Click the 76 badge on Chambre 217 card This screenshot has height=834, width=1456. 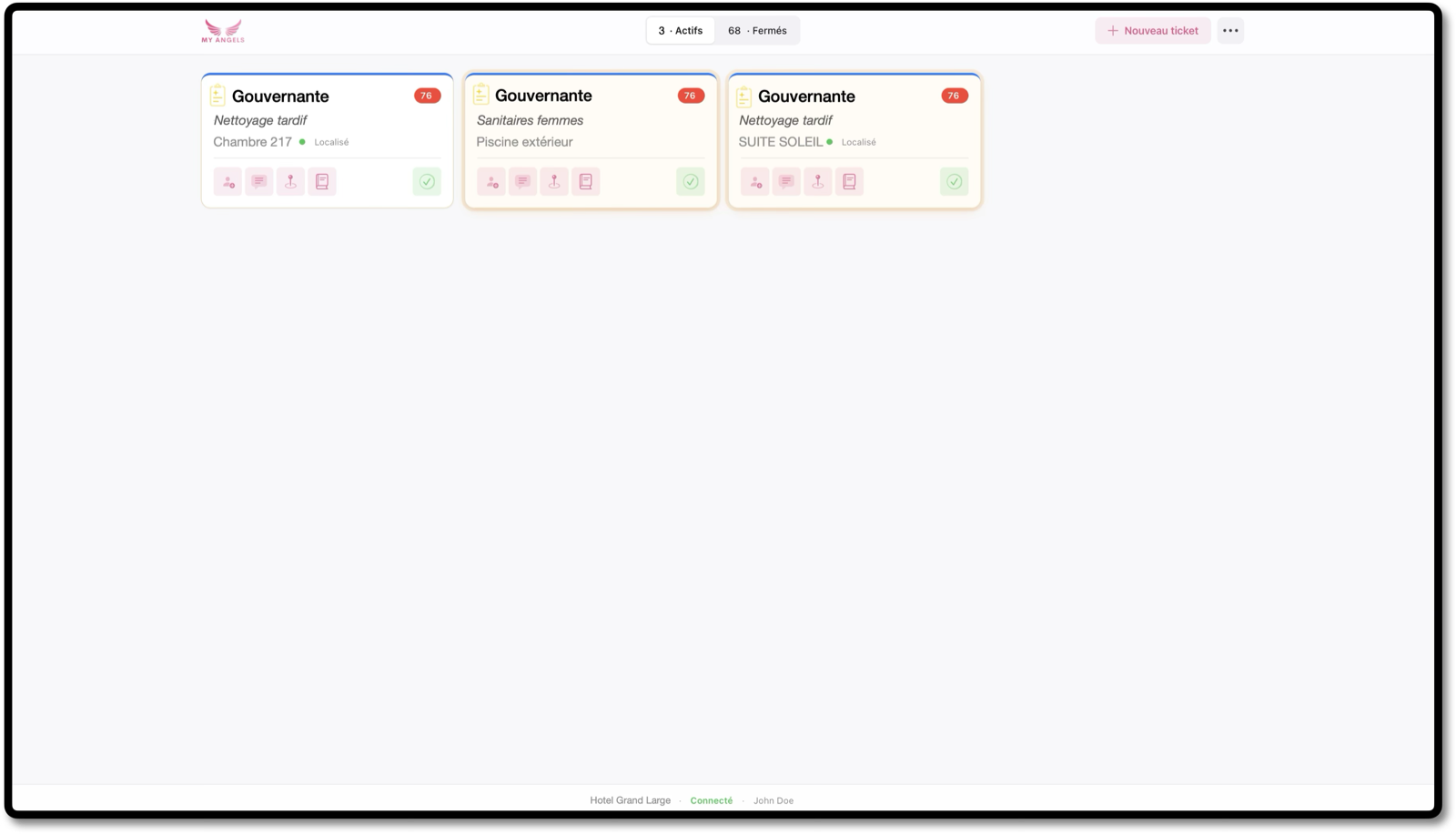[427, 96]
